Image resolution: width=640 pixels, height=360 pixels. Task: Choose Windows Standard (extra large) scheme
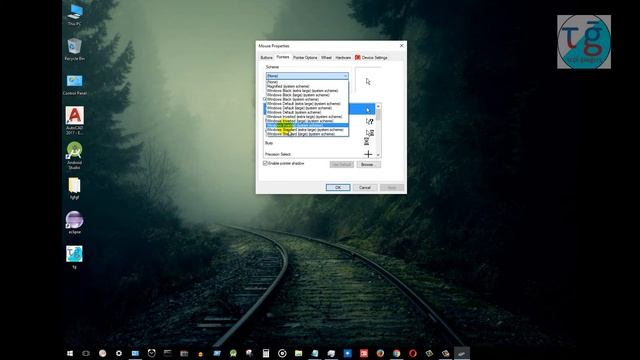pos(307,130)
